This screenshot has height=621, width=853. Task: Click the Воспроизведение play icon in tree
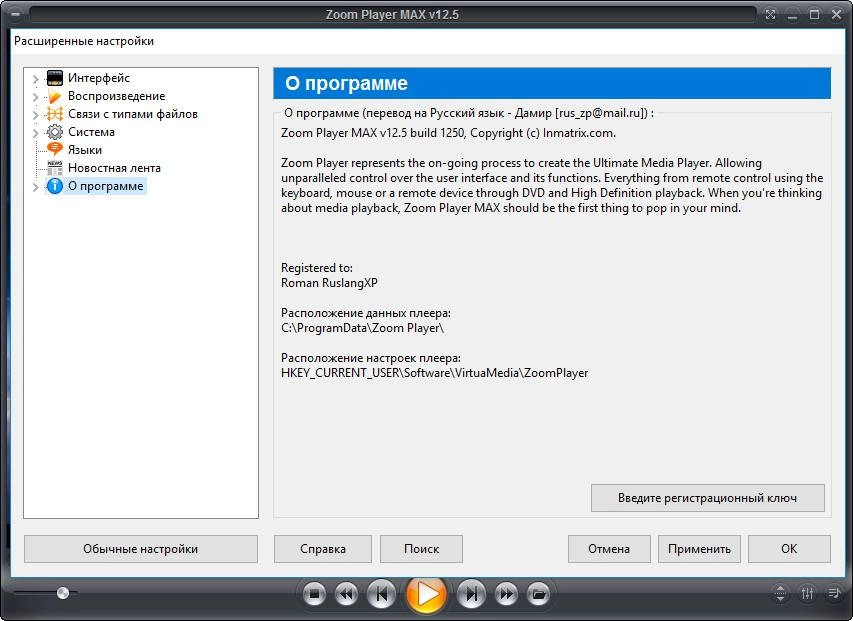point(55,96)
